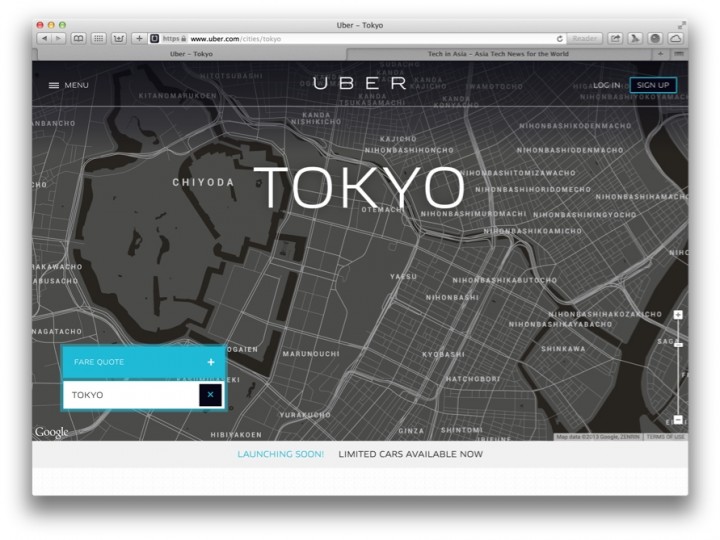Click the UBER logo

pyautogui.click(x=360, y=83)
